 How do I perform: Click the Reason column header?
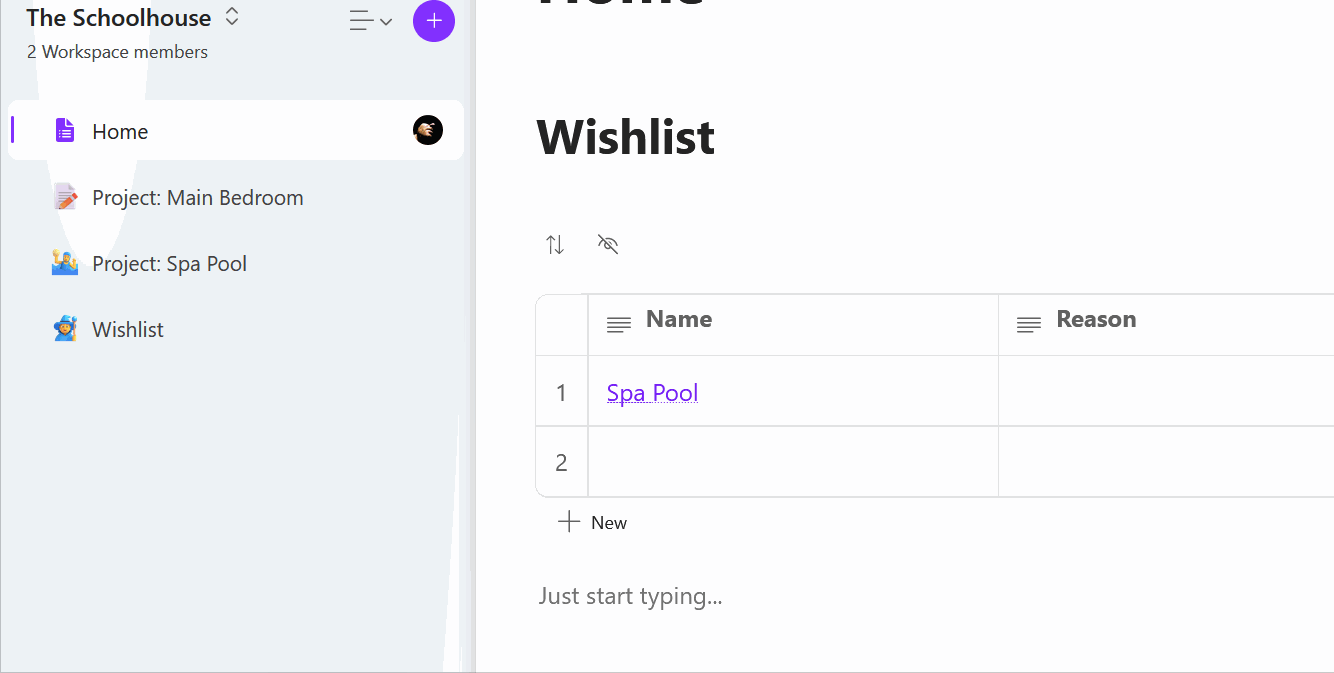(1096, 320)
